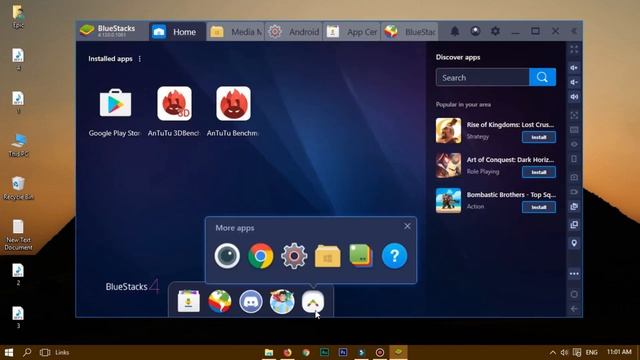The height and width of the screenshot is (360, 640).
Task: Open Chrome browser in More apps
Action: [x=260, y=256]
